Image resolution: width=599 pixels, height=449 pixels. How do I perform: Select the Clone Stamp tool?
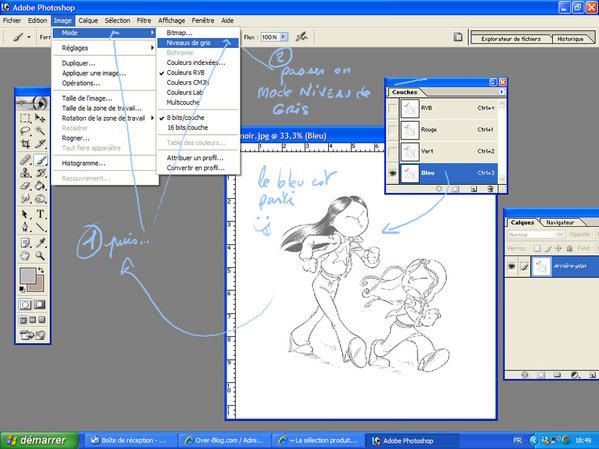(x=25, y=173)
